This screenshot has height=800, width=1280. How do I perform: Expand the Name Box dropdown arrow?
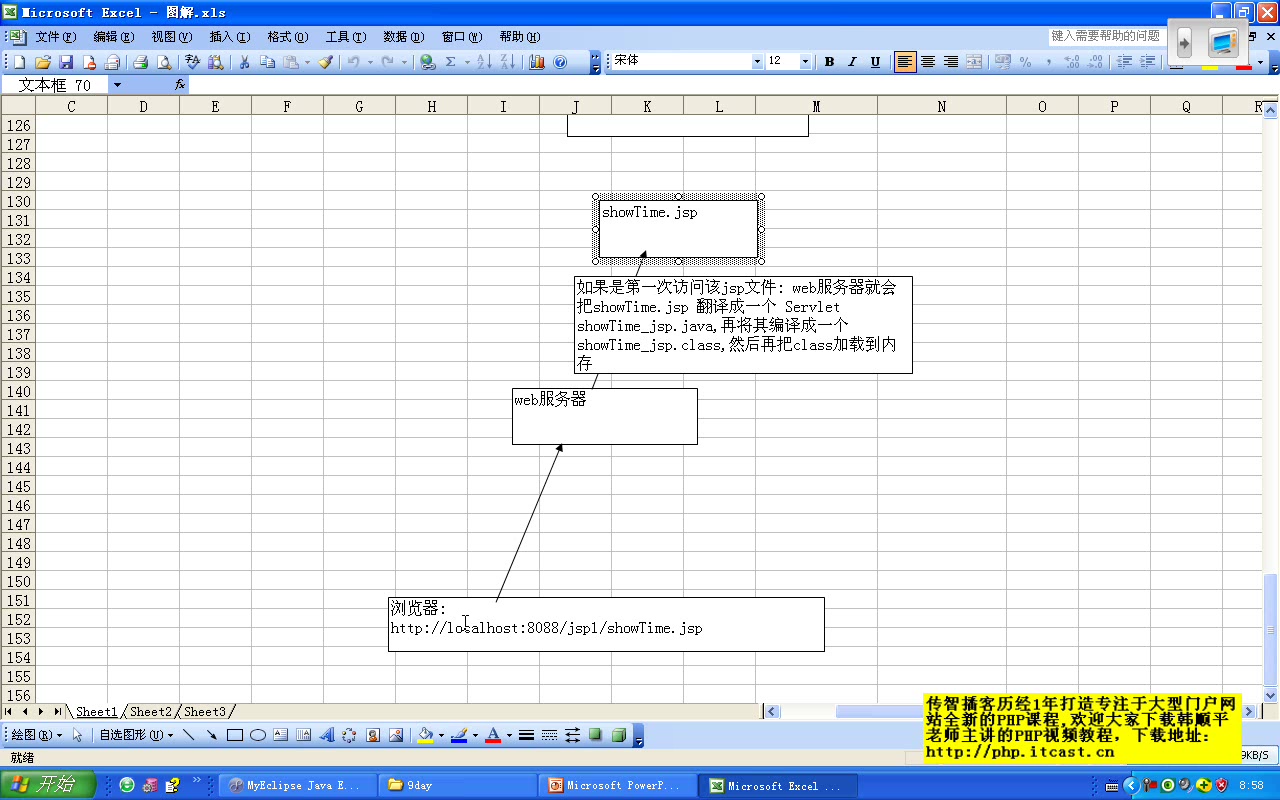point(117,85)
